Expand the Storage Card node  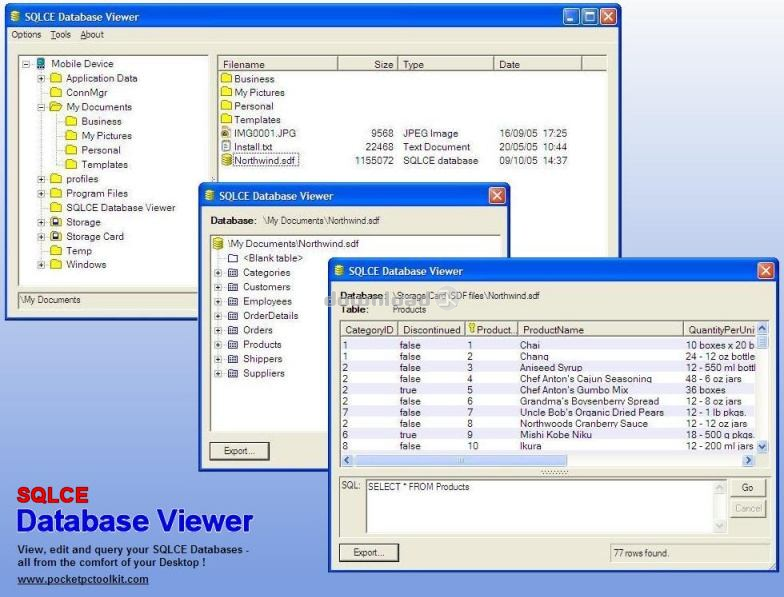pos(42,236)
